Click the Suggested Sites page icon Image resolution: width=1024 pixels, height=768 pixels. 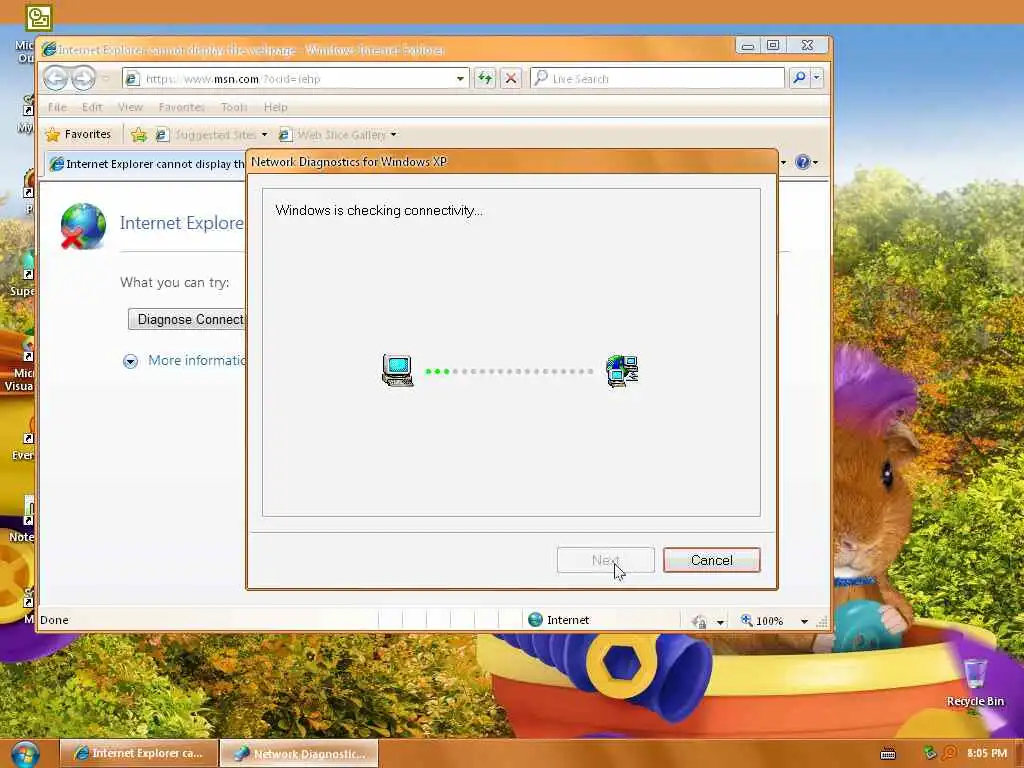tap(162, 135)
